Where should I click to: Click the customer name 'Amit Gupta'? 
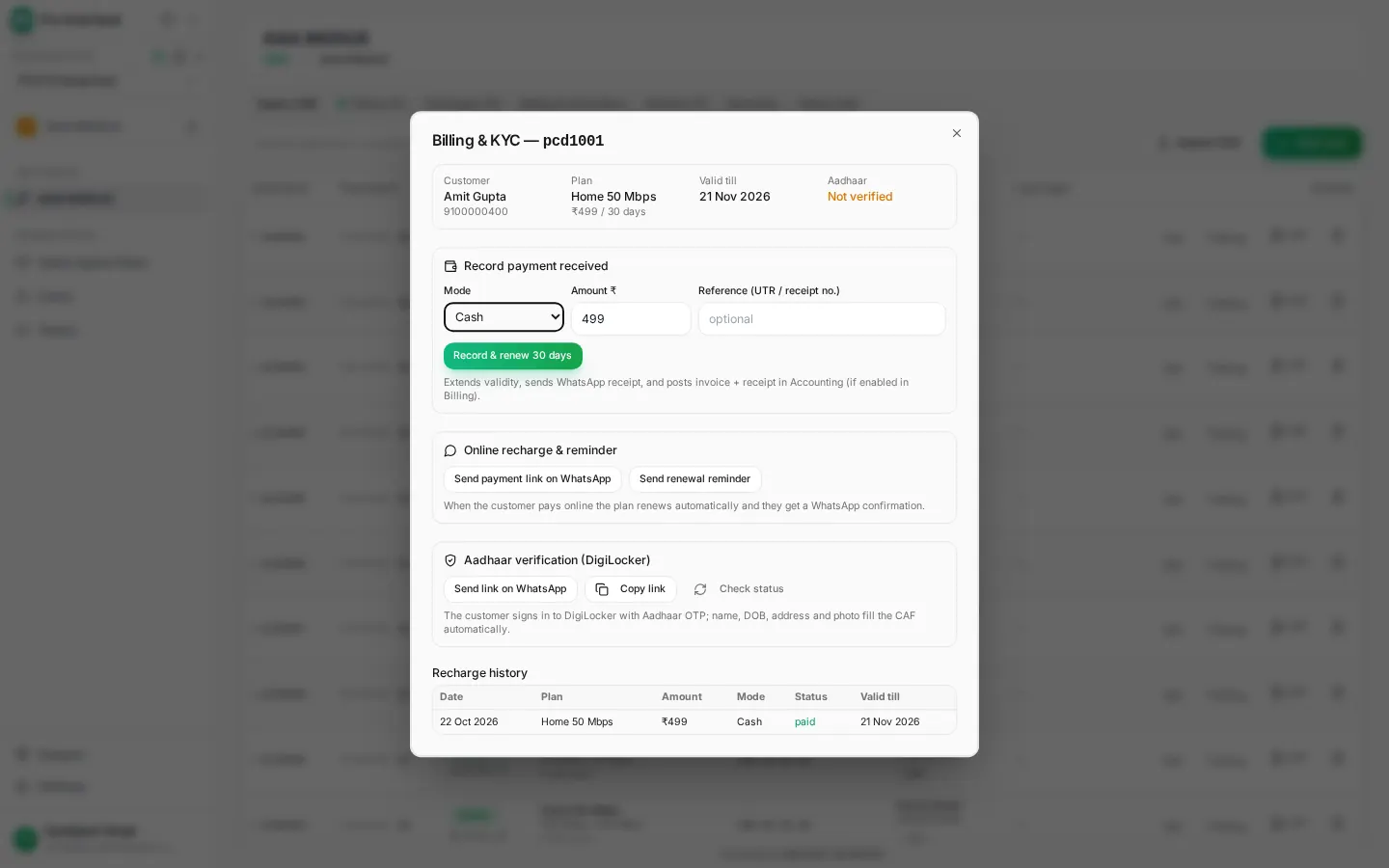[475, 197]
